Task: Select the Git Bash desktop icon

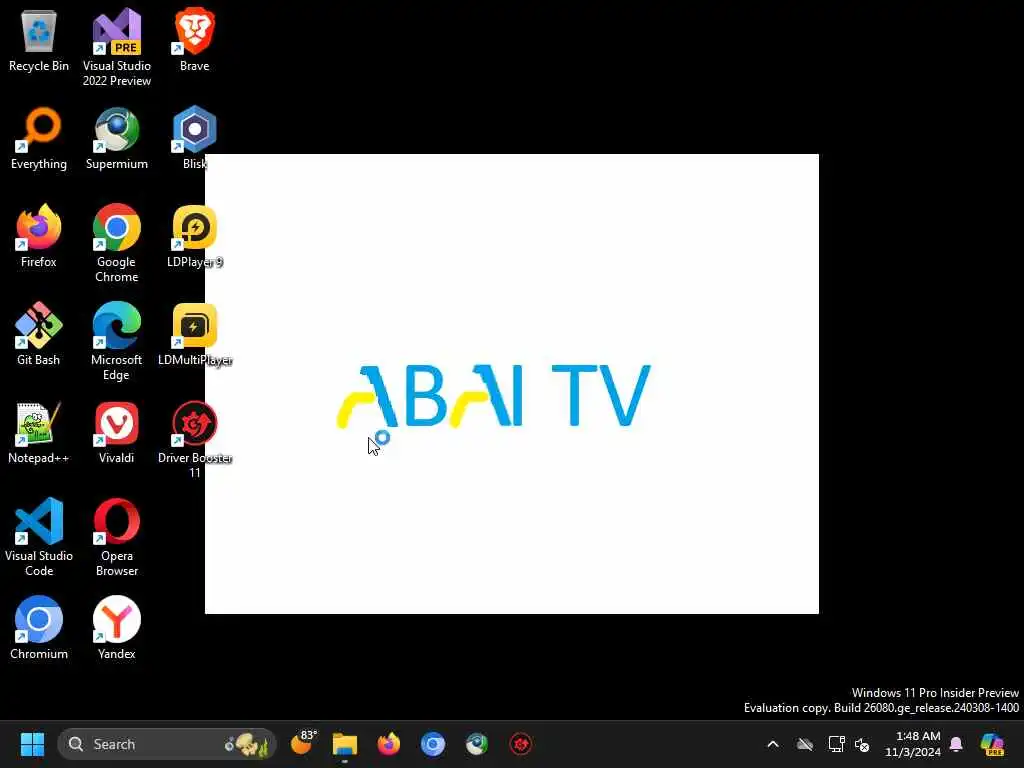Action: pyautogui.click(x=39, y=334)
